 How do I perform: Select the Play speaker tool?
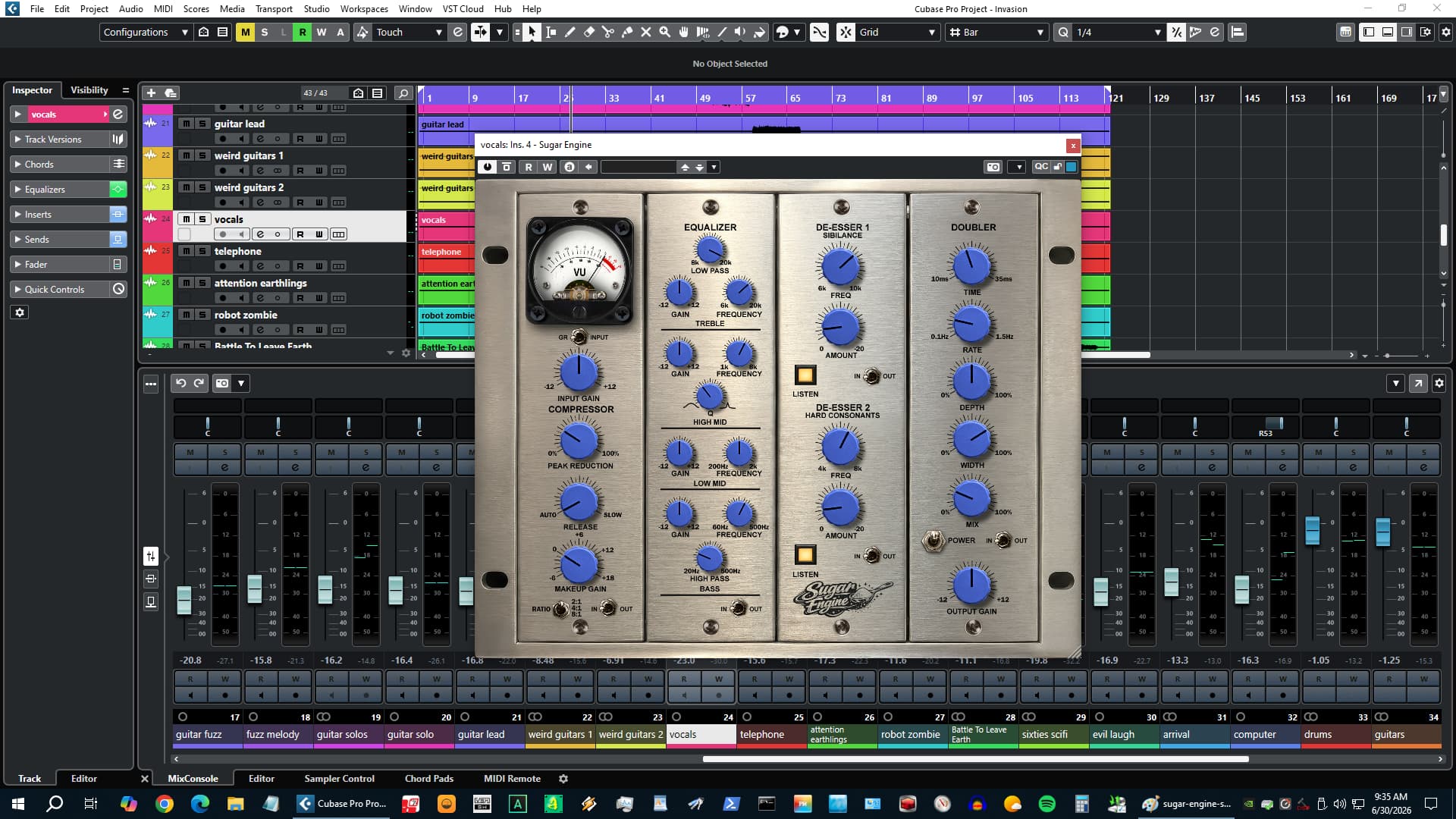pos(740,32)
